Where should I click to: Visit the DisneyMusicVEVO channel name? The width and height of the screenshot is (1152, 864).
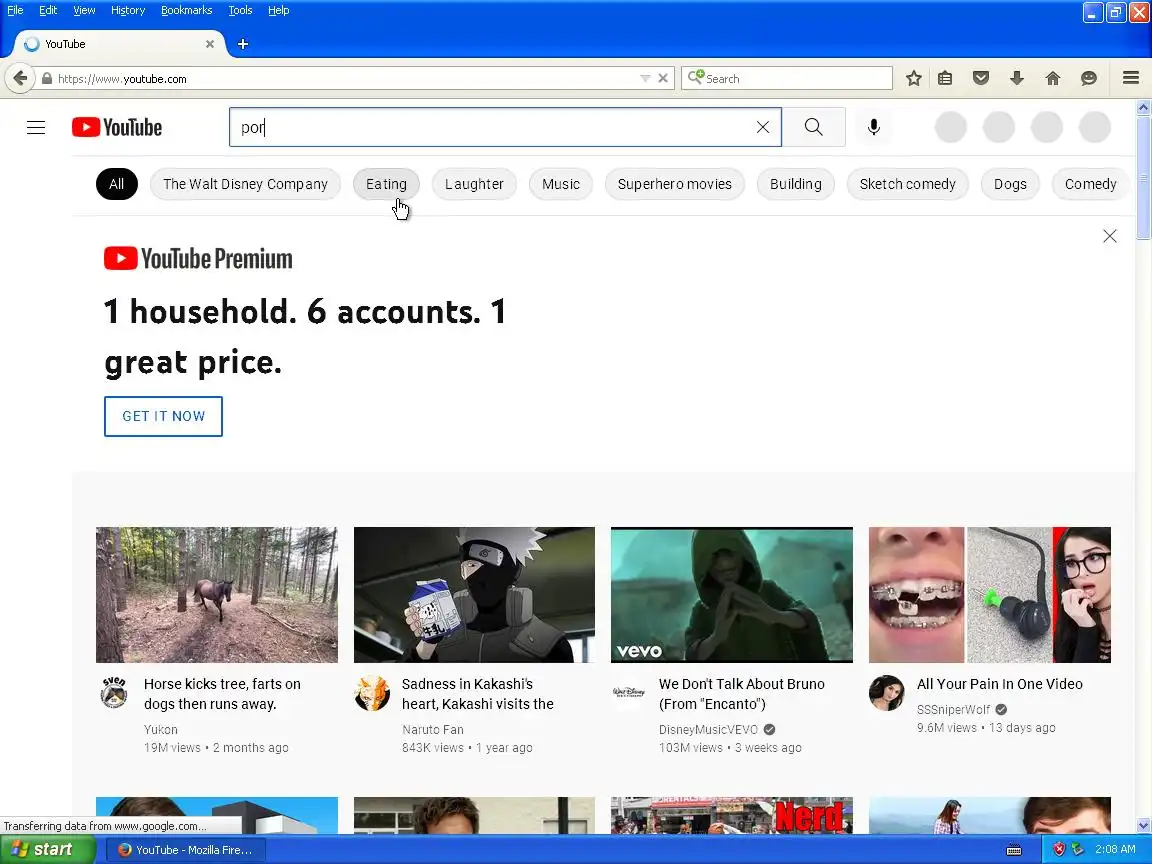pyautogui.click(x=708, y=730)
